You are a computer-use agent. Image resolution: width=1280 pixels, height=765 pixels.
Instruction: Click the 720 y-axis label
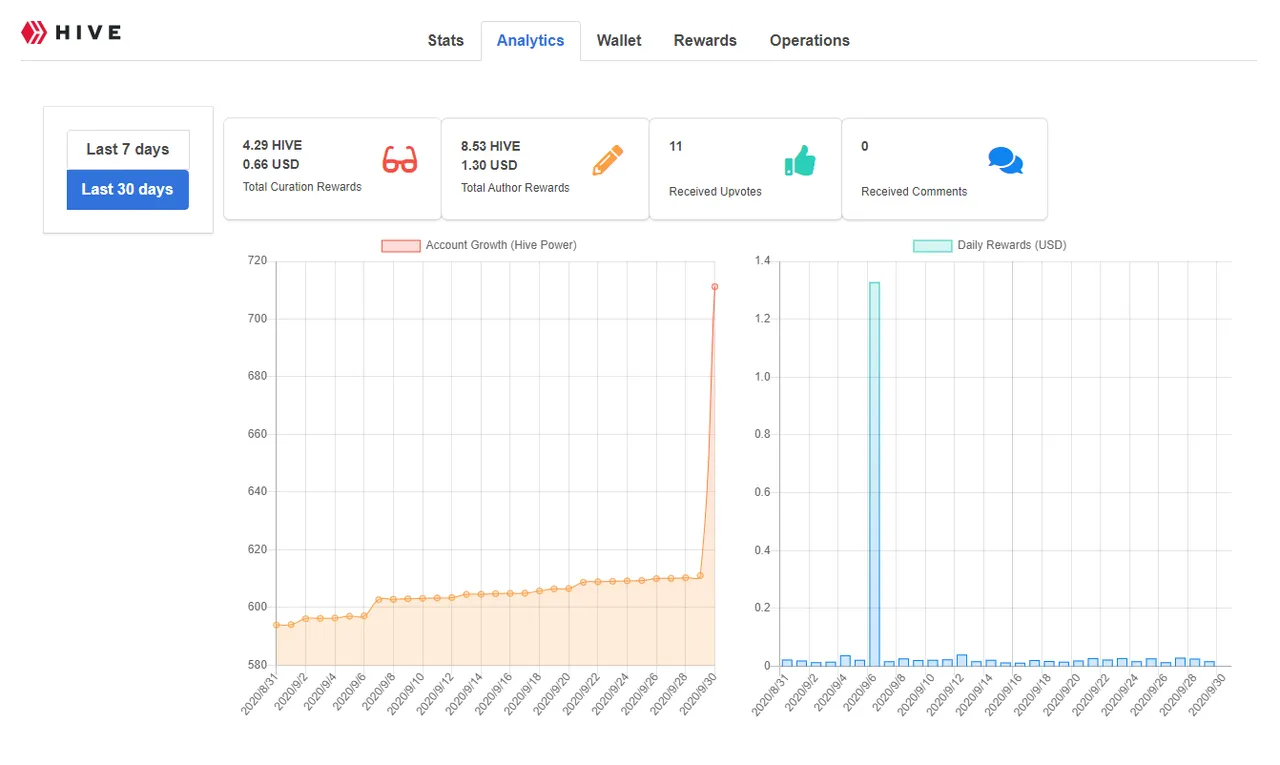(x=257, y=261)
